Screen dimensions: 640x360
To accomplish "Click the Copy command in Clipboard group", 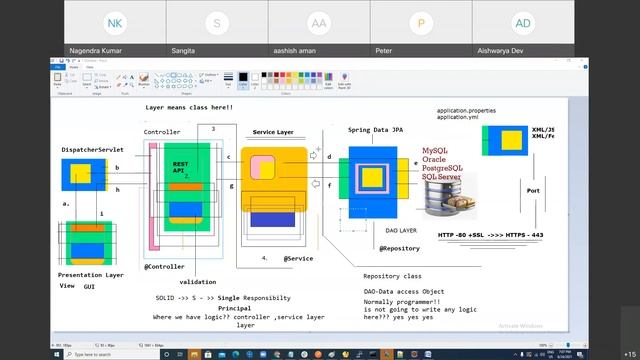I will (x=71, y=81).
